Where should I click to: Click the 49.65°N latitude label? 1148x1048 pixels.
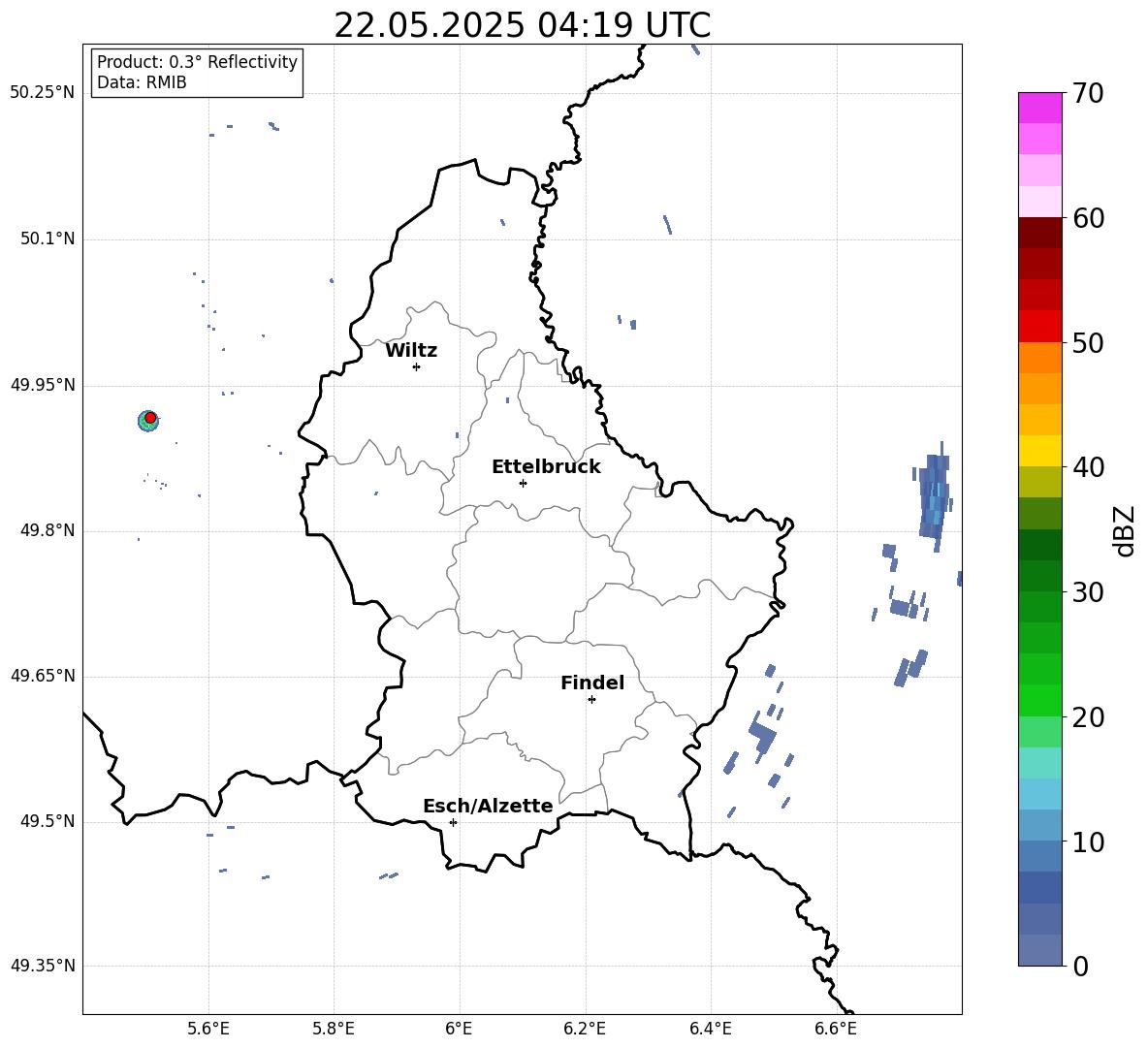(43, 676)
